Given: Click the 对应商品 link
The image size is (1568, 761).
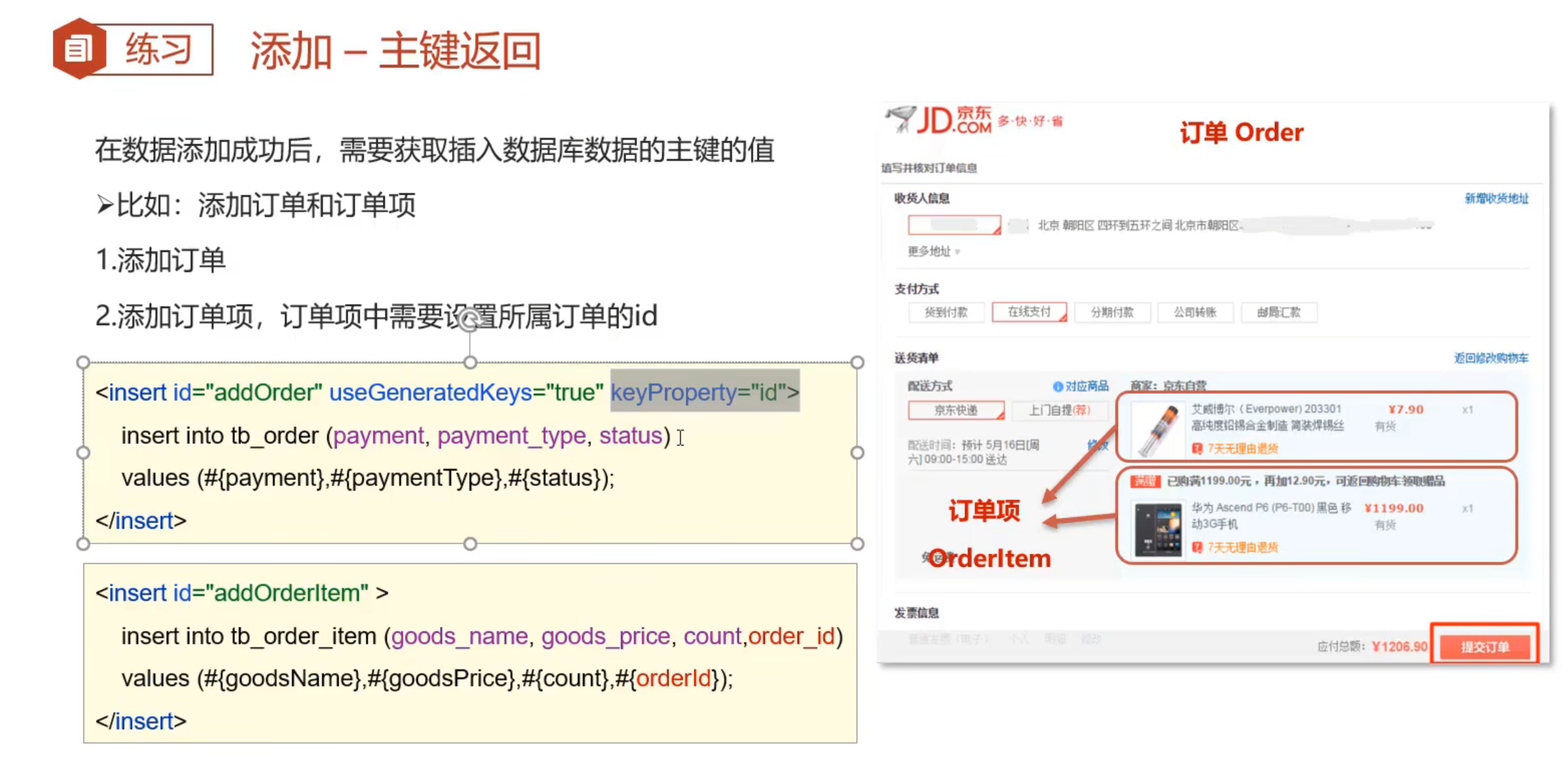Looking at the screenshot, I should point(1087,387).
